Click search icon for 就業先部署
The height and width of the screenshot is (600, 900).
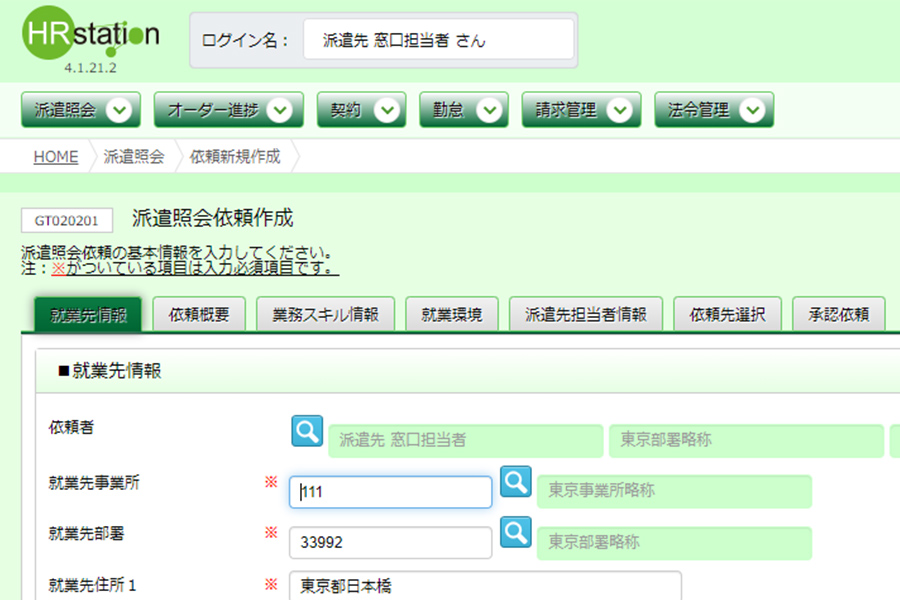[x=515, y=532]
